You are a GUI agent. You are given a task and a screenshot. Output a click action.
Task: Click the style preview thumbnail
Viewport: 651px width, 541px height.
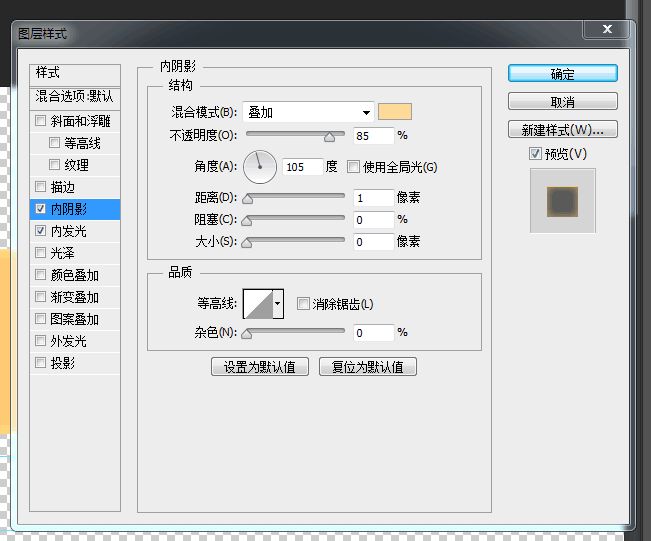coord(563,201)
